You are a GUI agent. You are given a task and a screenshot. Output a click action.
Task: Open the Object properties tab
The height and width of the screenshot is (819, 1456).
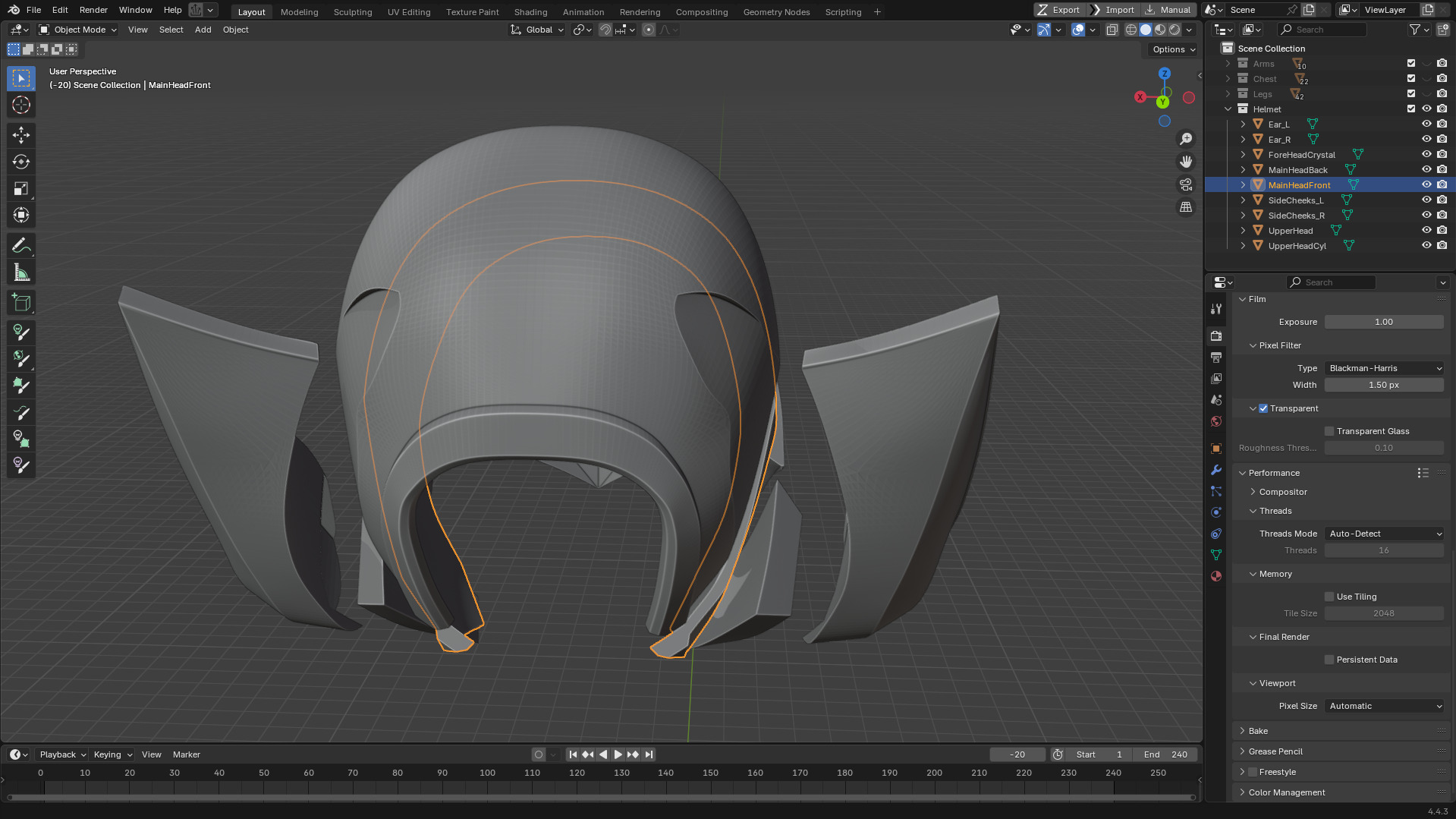(x=1216, y=449)
